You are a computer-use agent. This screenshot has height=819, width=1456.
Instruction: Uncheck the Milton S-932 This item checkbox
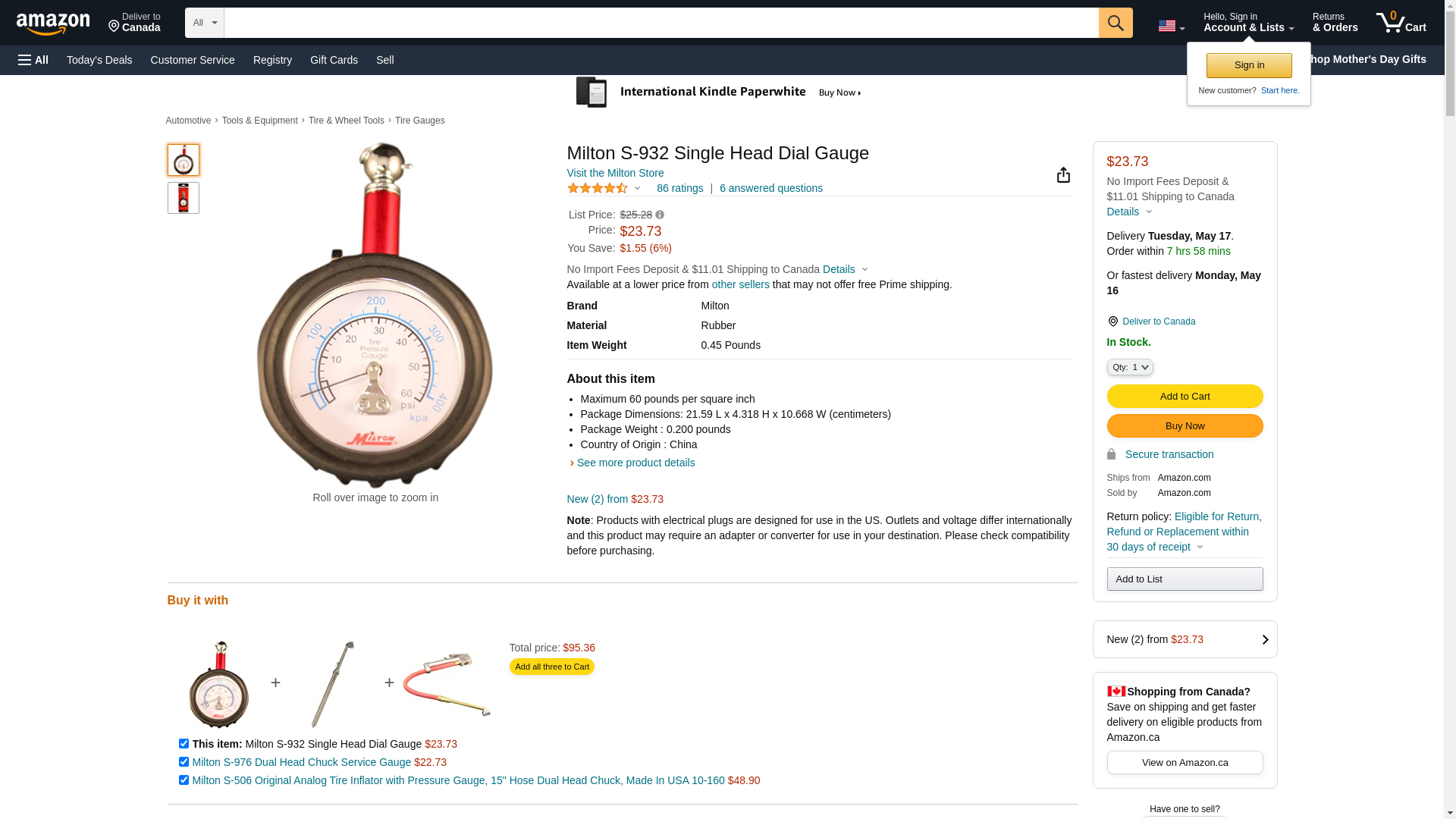184,744
